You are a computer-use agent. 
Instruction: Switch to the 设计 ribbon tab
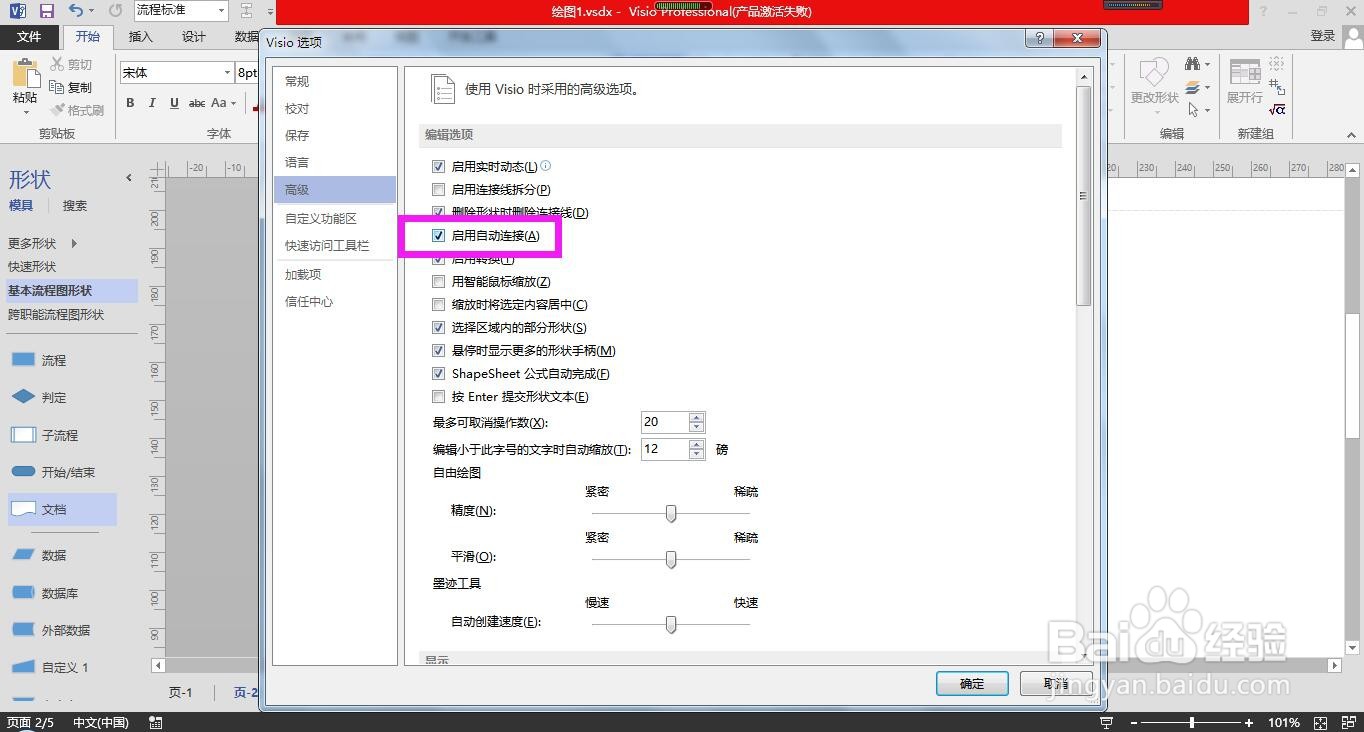coord(194,37)
